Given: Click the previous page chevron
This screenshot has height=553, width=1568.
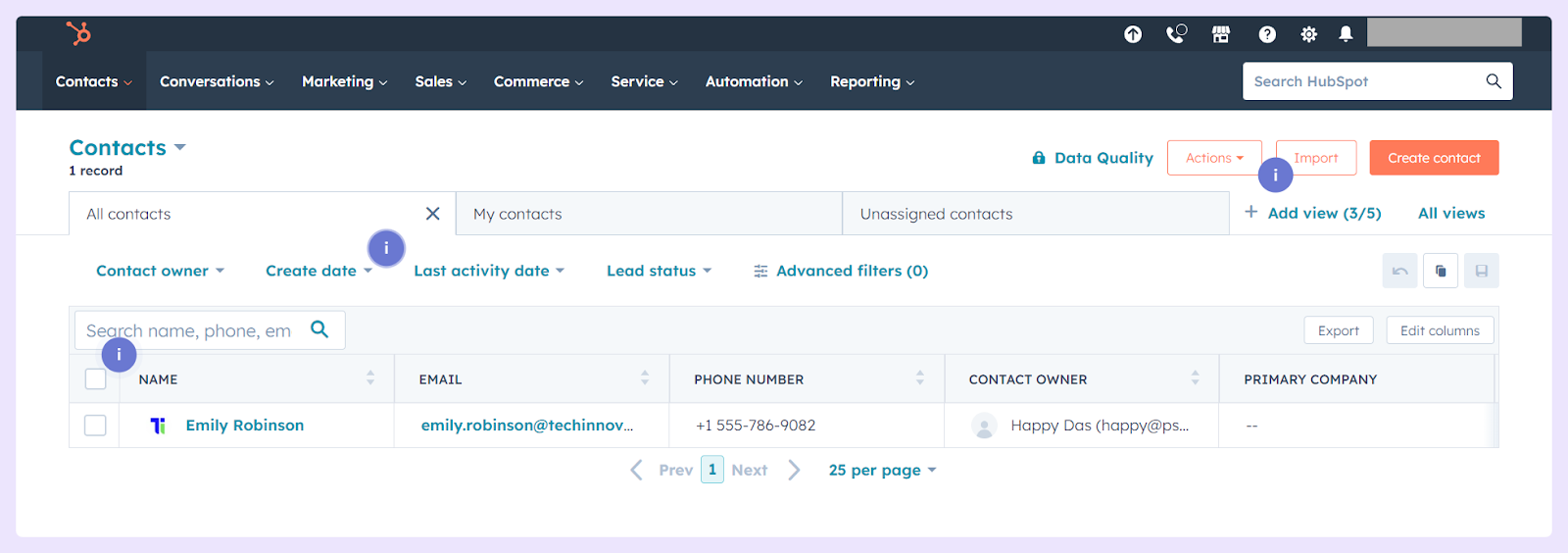Looking at the screenshot, I should (636, 471).
